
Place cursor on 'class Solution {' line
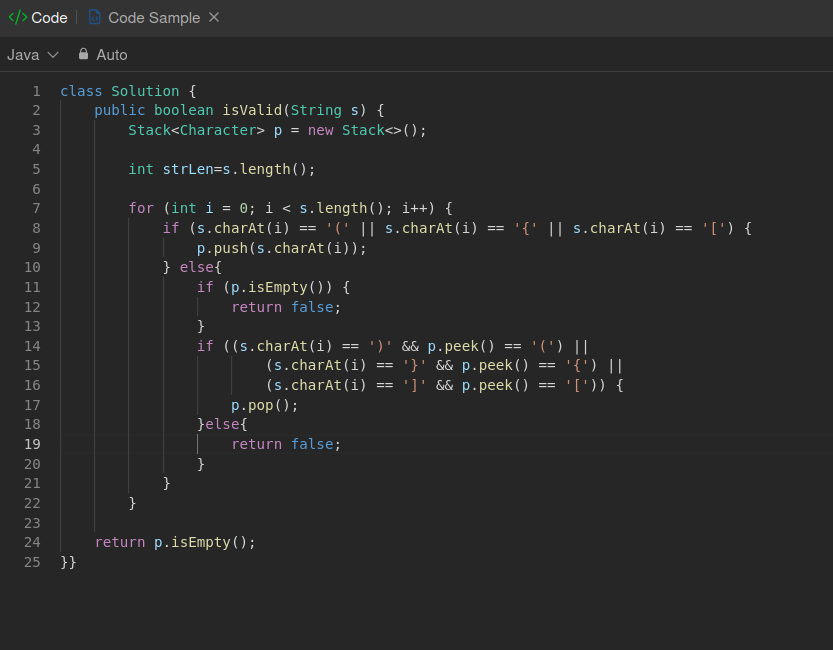128,91
